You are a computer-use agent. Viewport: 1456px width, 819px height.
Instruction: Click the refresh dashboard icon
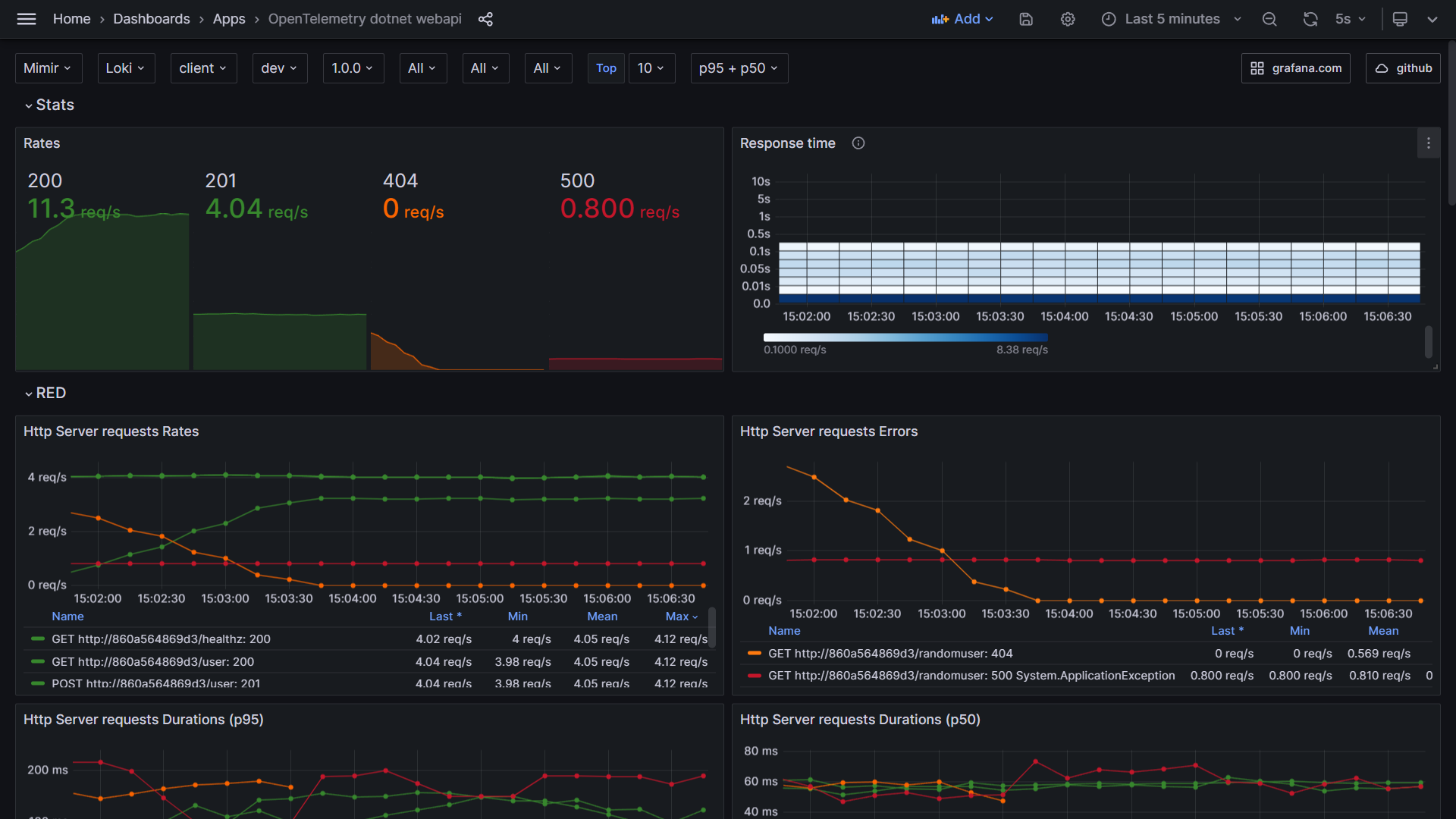coord(1310,19)
